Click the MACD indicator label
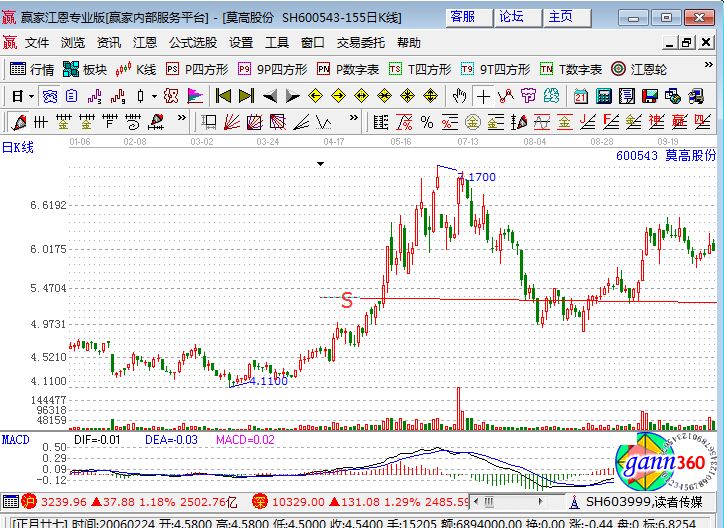This screenshot has width=724, height=528. [15, 439]
